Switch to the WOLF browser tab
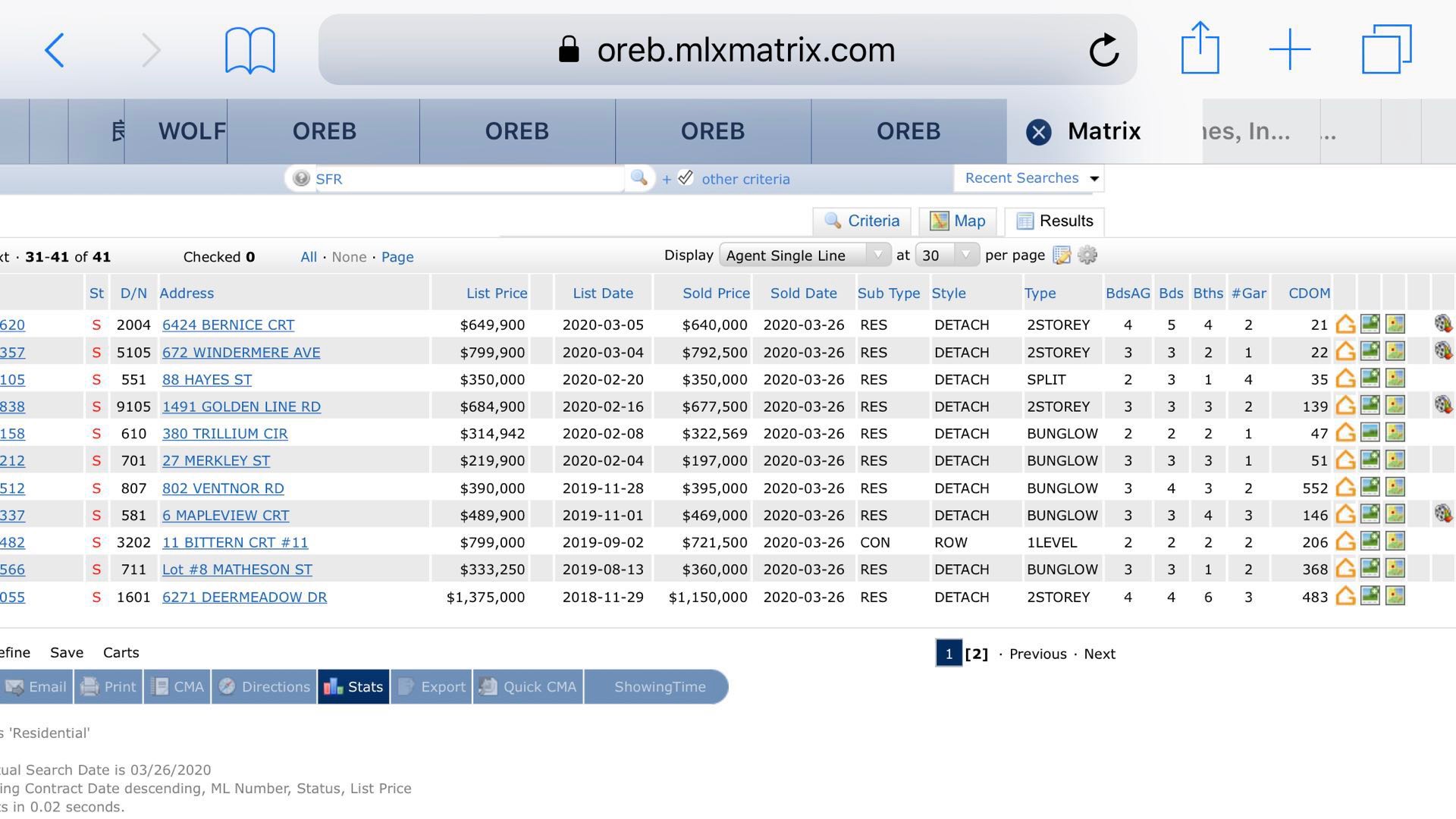The height and width of the screenshot is (819, 1456). click(x=176, y=131)
